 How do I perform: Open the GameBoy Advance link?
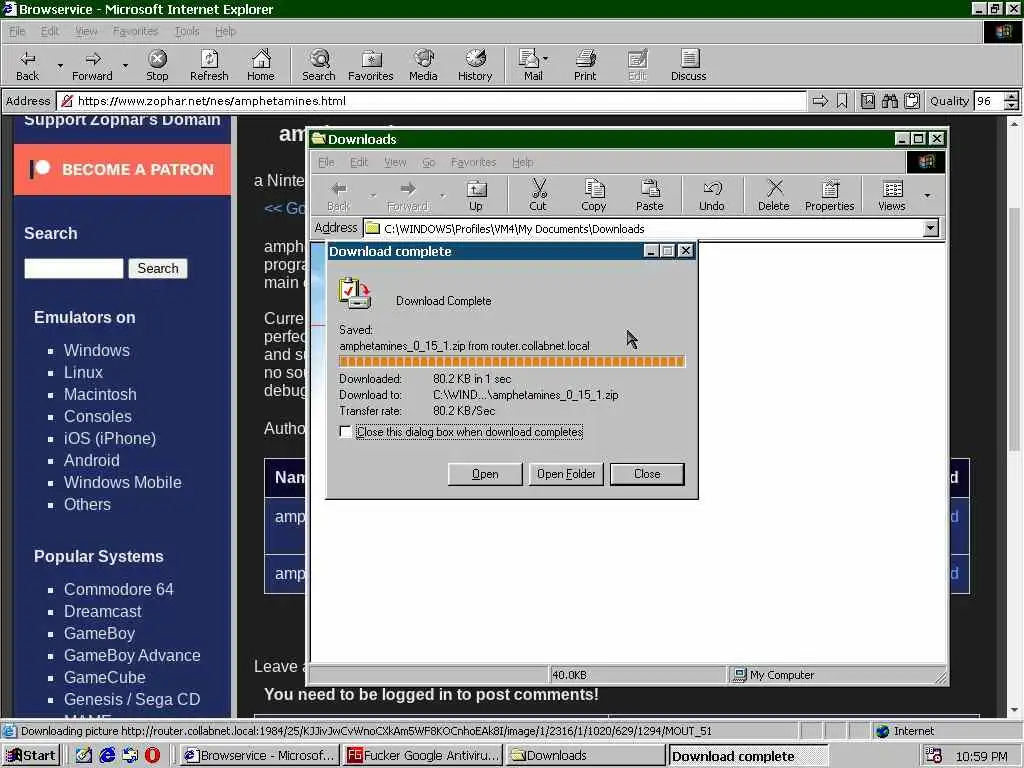pyautogui.click(x=132, y=655)
